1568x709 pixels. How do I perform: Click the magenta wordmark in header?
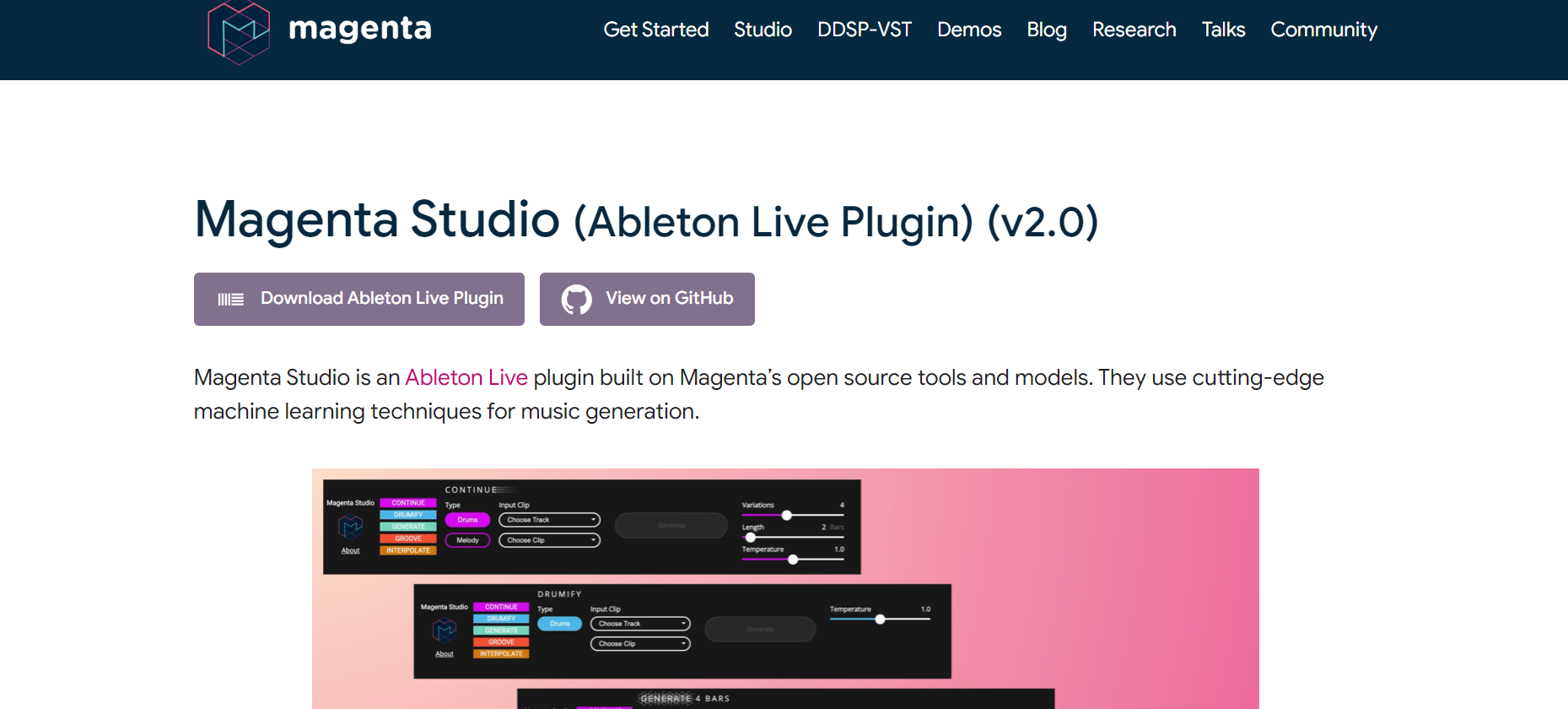(x=360, y=30)
